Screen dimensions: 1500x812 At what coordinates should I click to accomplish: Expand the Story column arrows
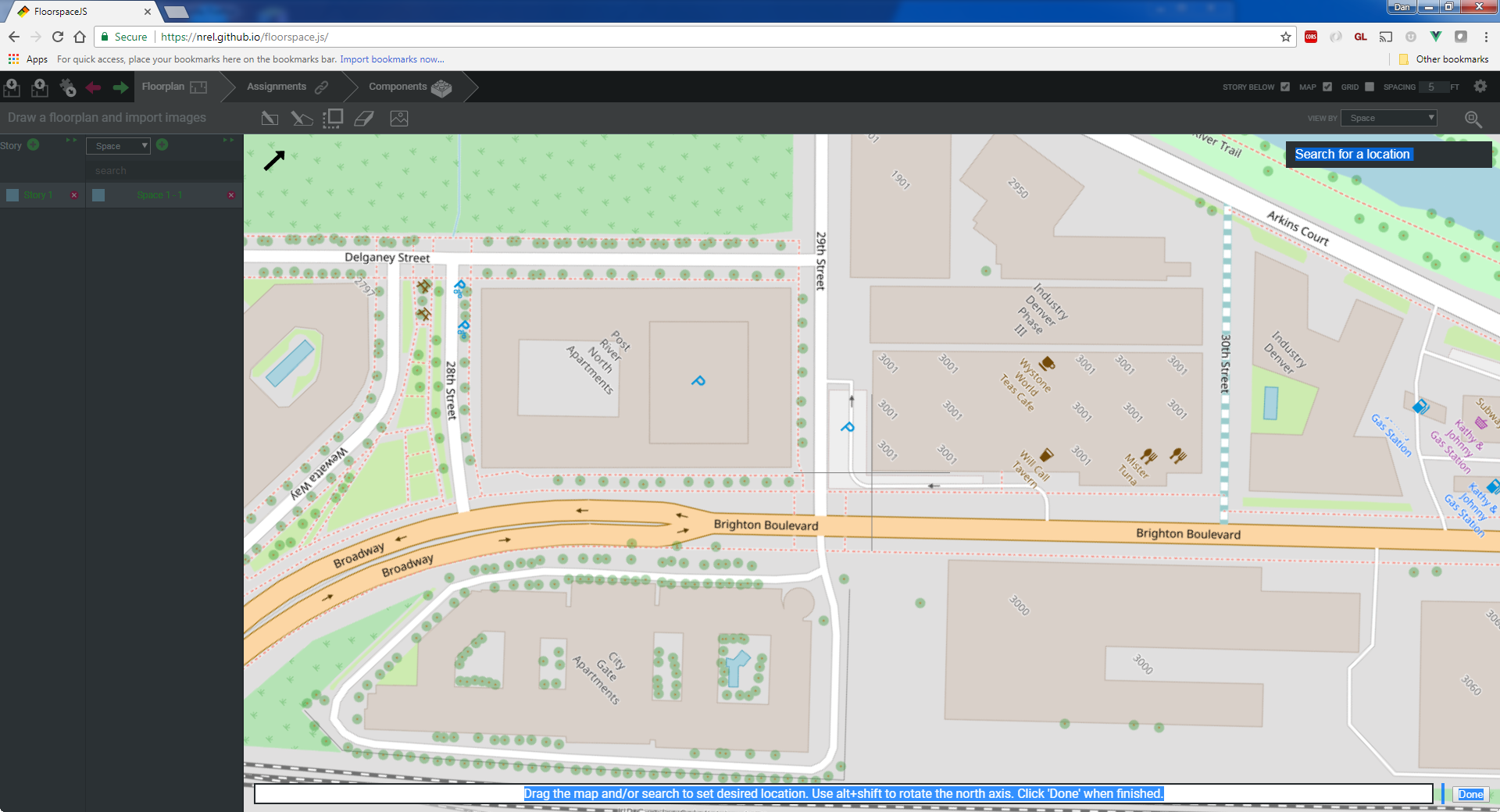click(72, 141)
